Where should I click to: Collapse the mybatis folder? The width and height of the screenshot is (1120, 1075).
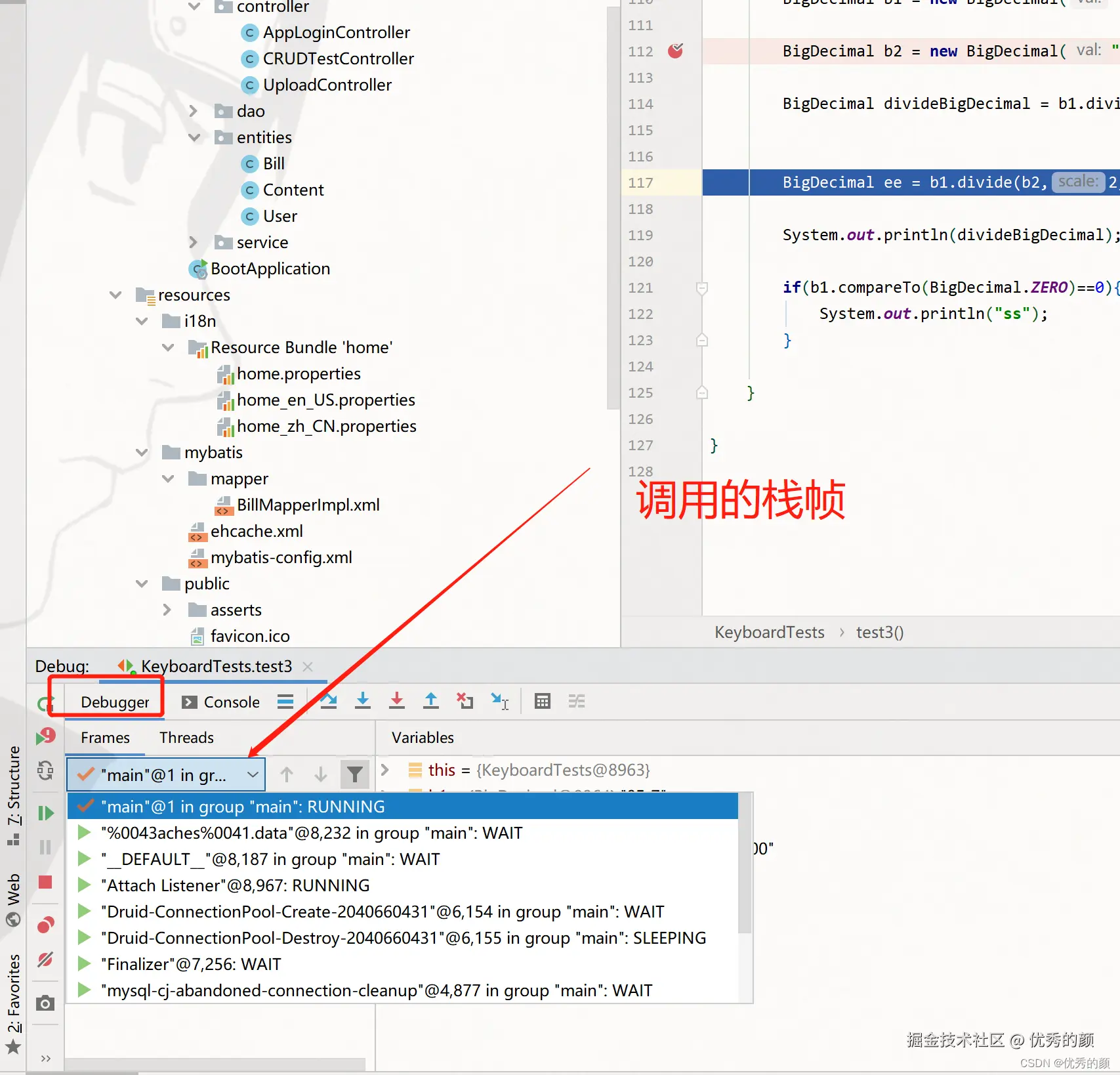coord(142,452)
